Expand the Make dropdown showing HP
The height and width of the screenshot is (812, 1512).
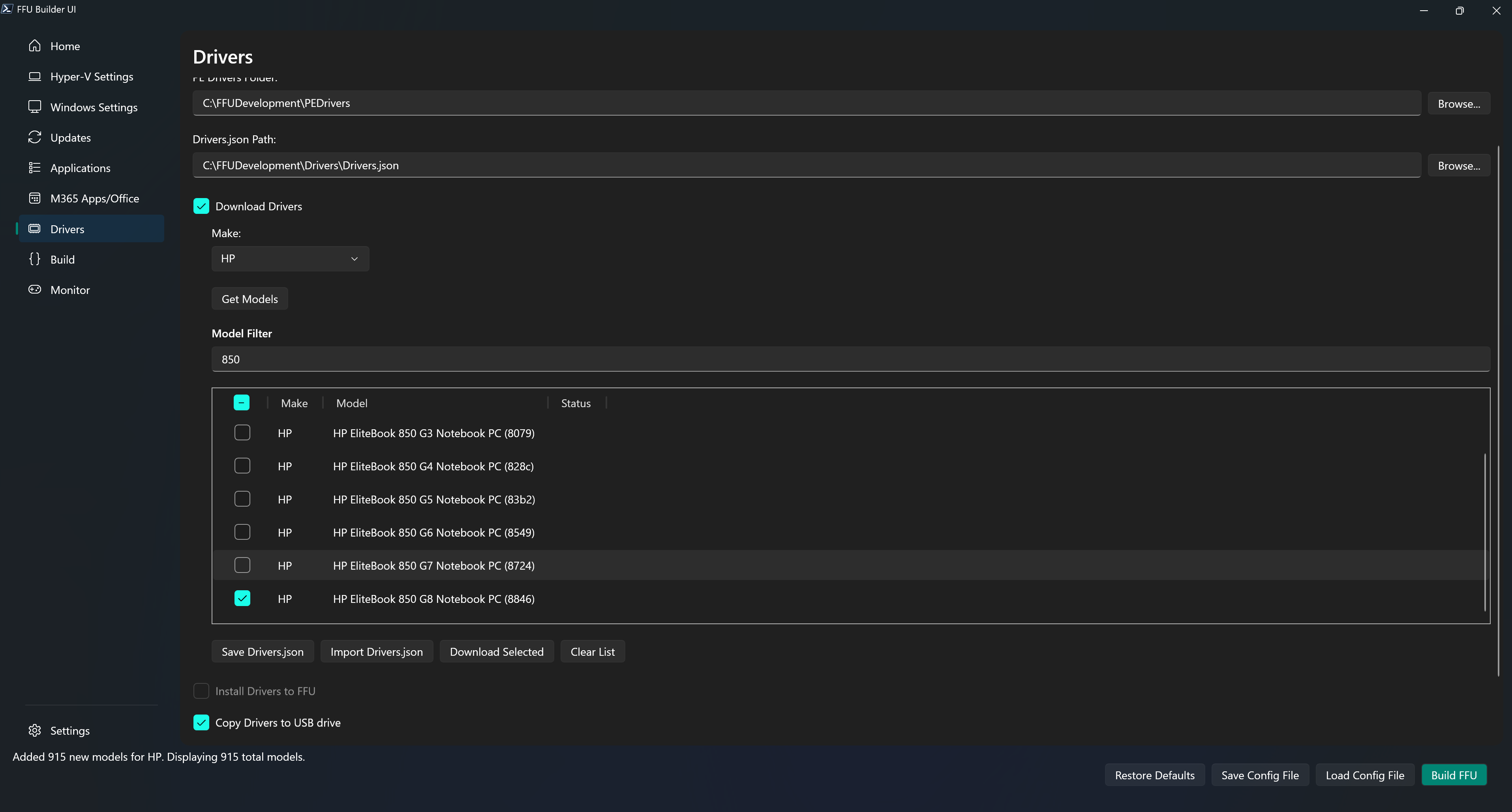[x=290, y=259]
